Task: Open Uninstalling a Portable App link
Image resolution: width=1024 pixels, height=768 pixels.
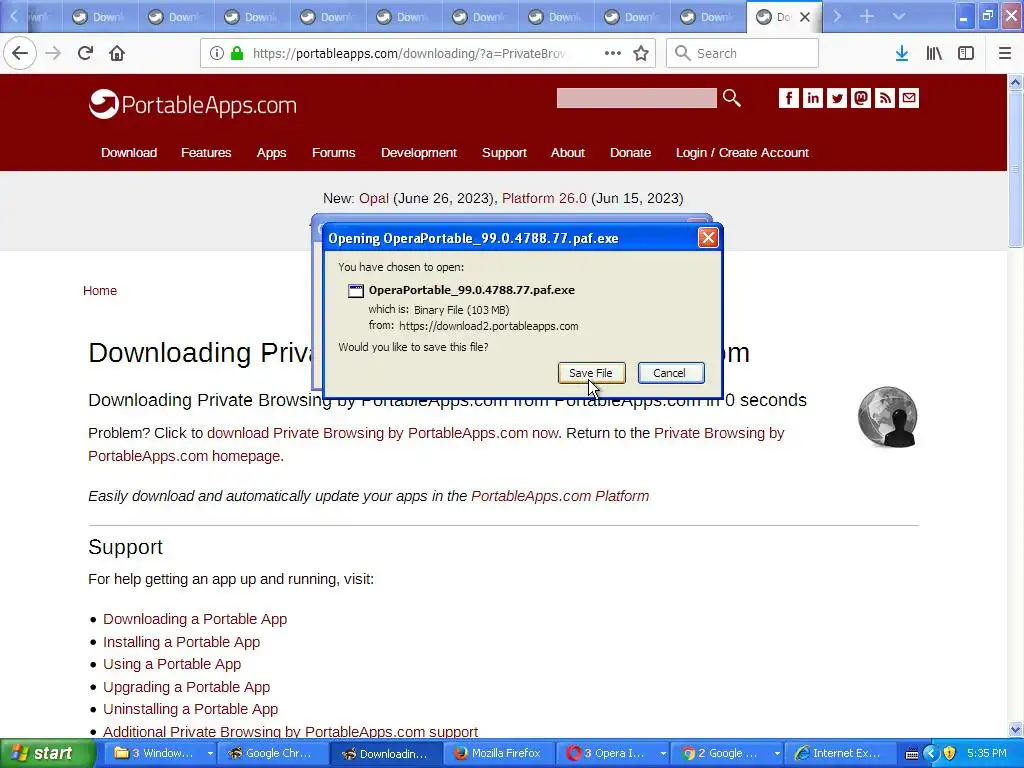Action: click(x=190, y=709)
